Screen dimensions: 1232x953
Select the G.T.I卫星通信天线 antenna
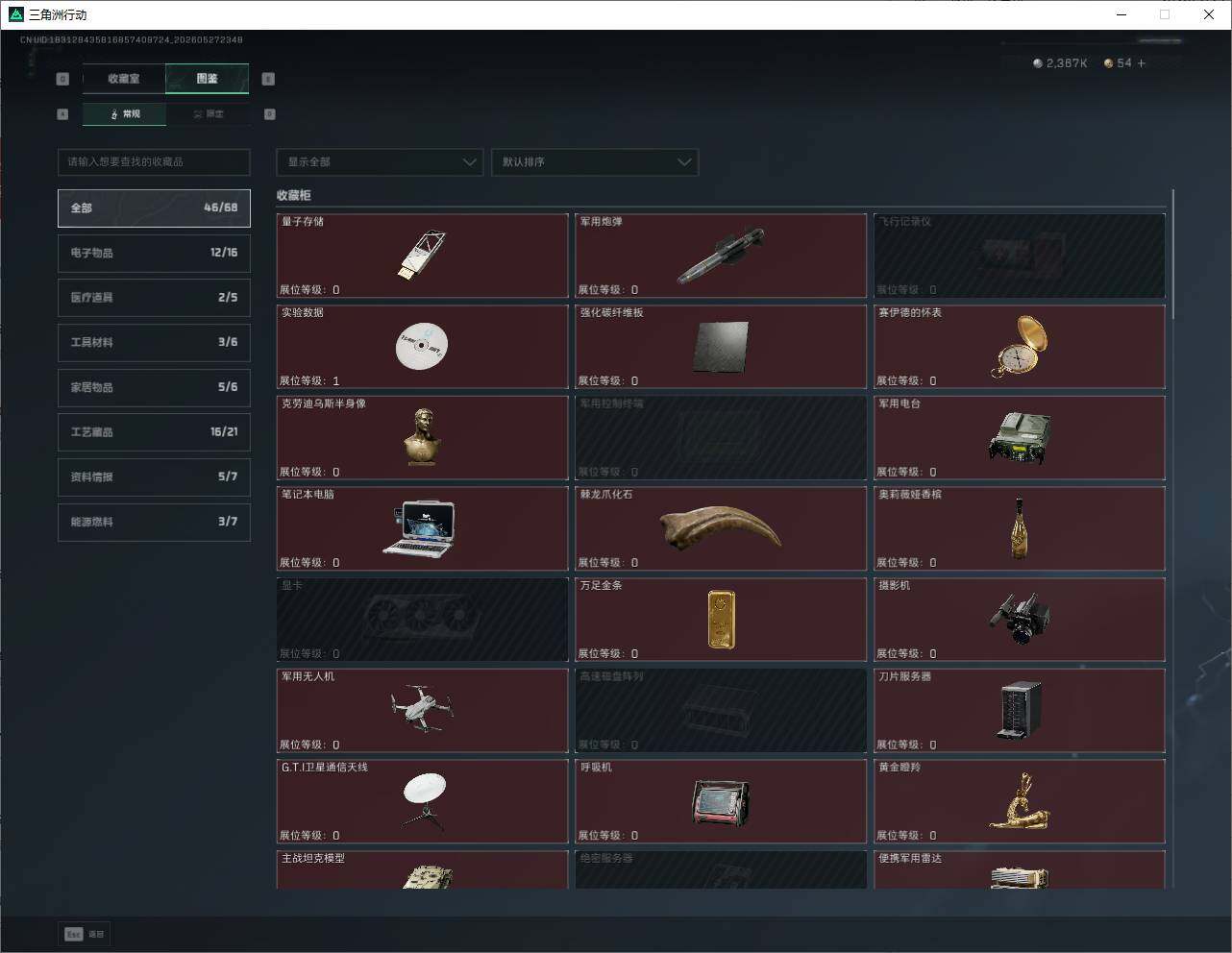point(422,802)
